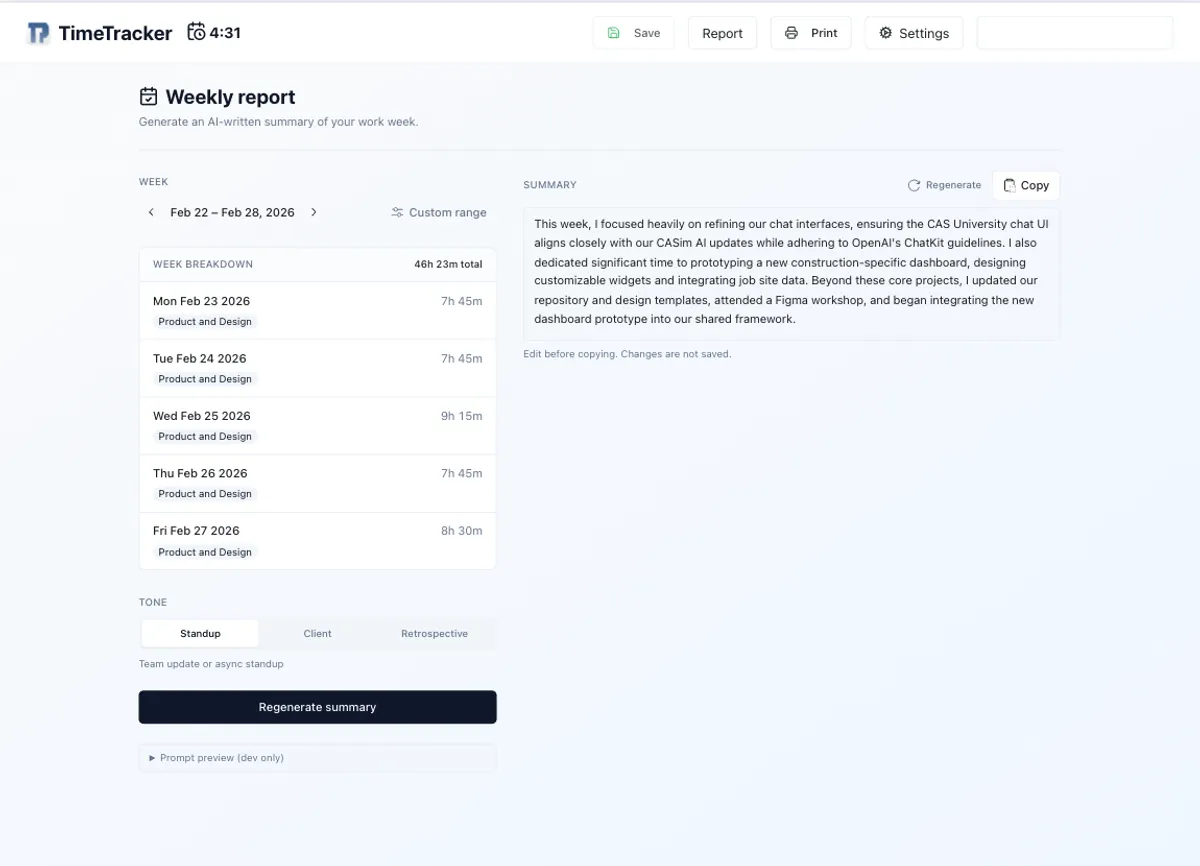
Task: Click the timer icon showing 4:31
Action: [x=197, y=31]
